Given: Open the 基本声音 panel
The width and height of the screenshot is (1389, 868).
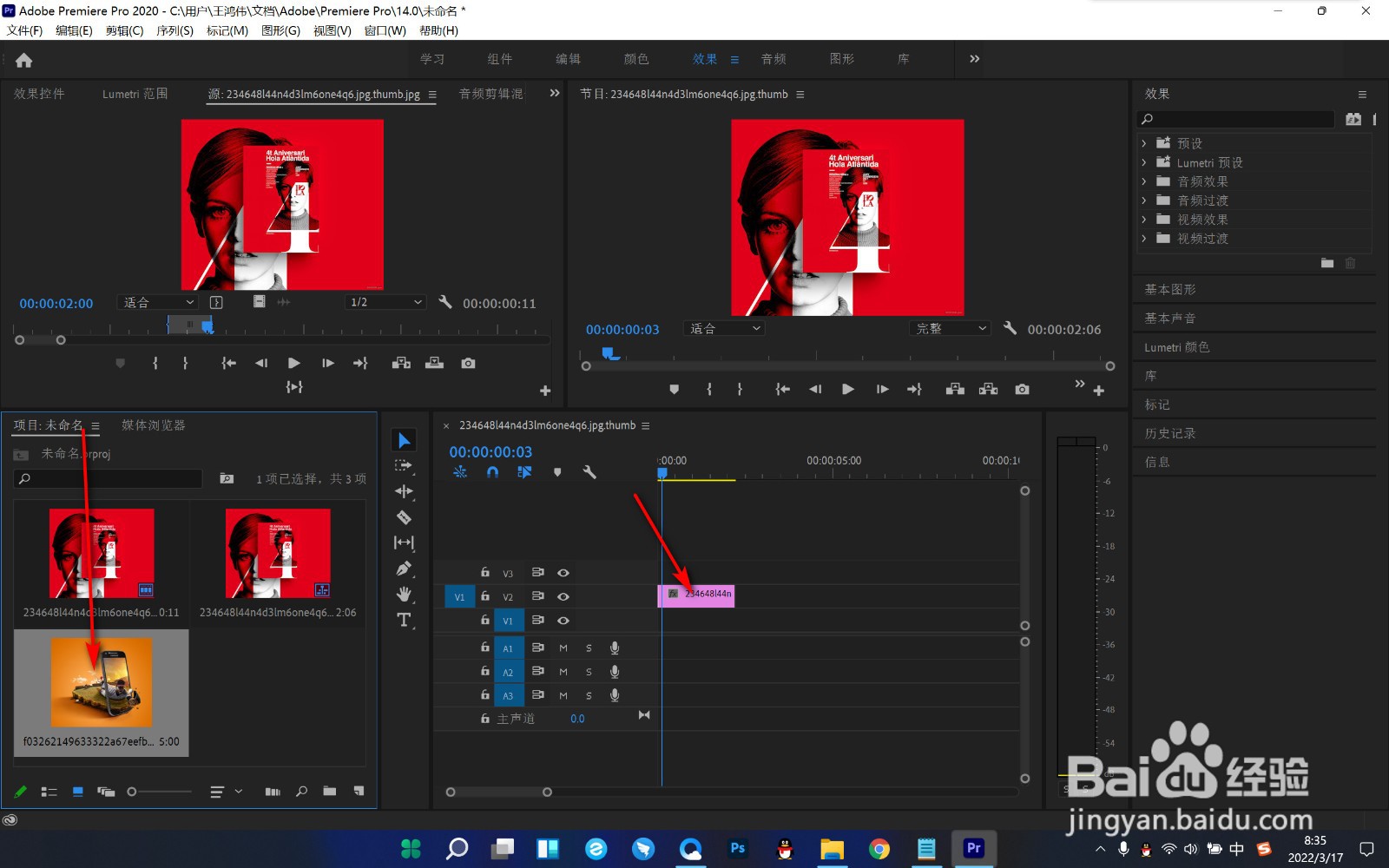Looking at the screenshot, I should click(1169, 318).
